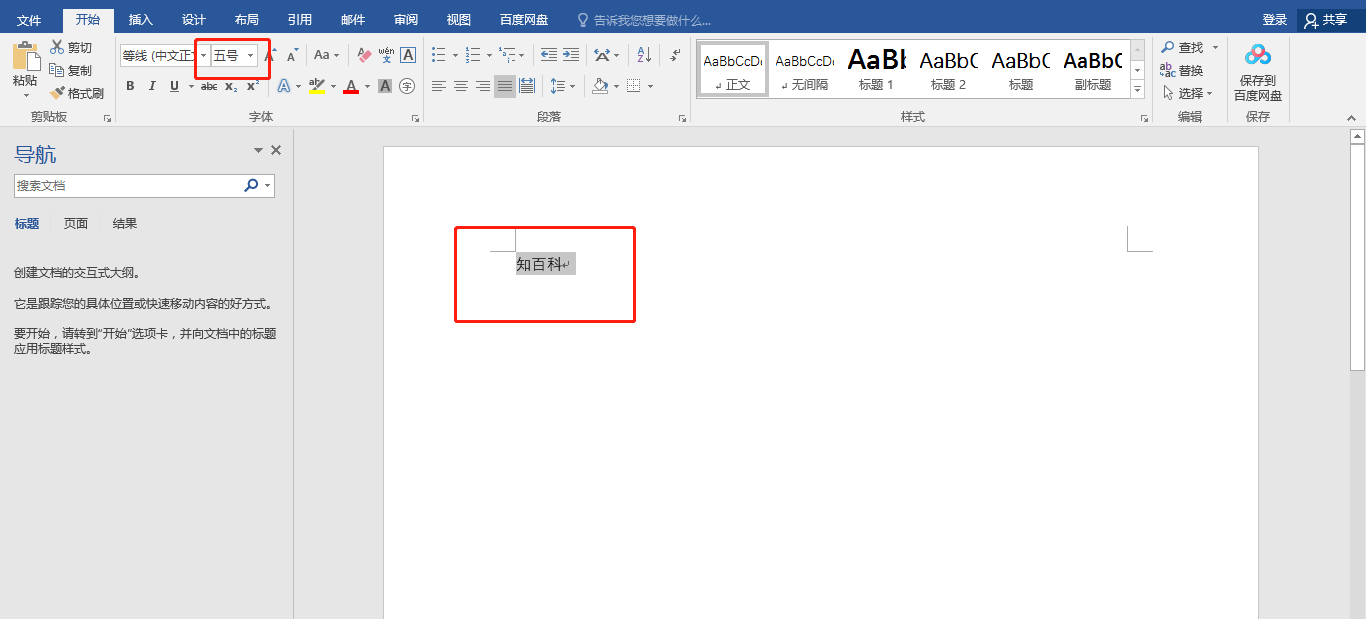Switch to the Insert (插入) tab
1366x619 pixels.
[141, 20]
